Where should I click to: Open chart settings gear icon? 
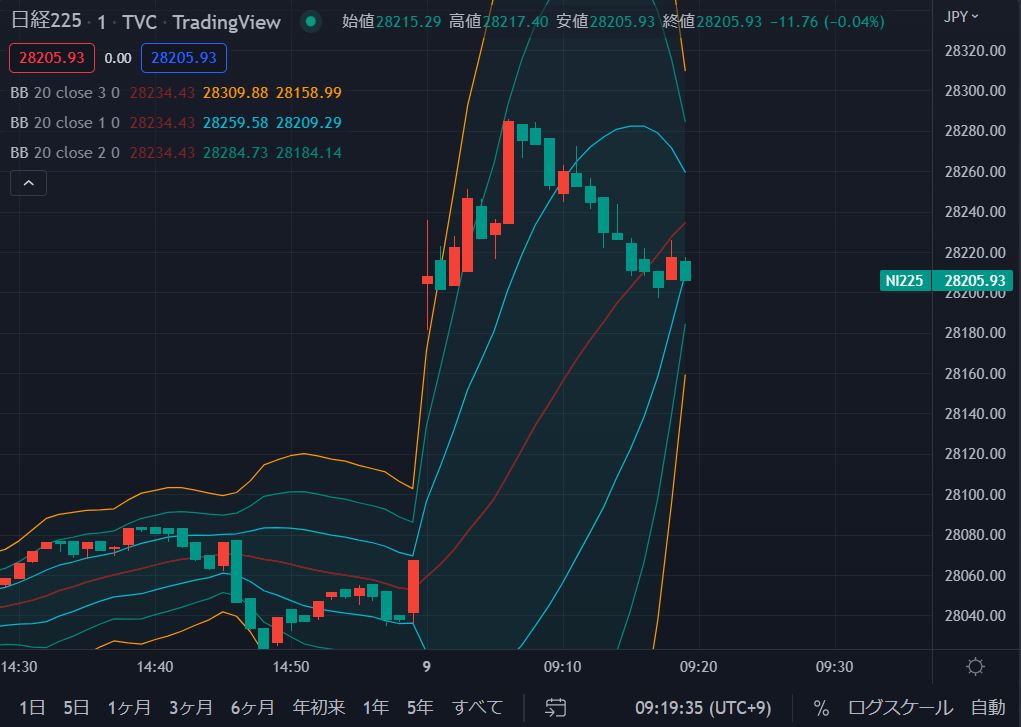pyautogui.click(x=975, y=667)
